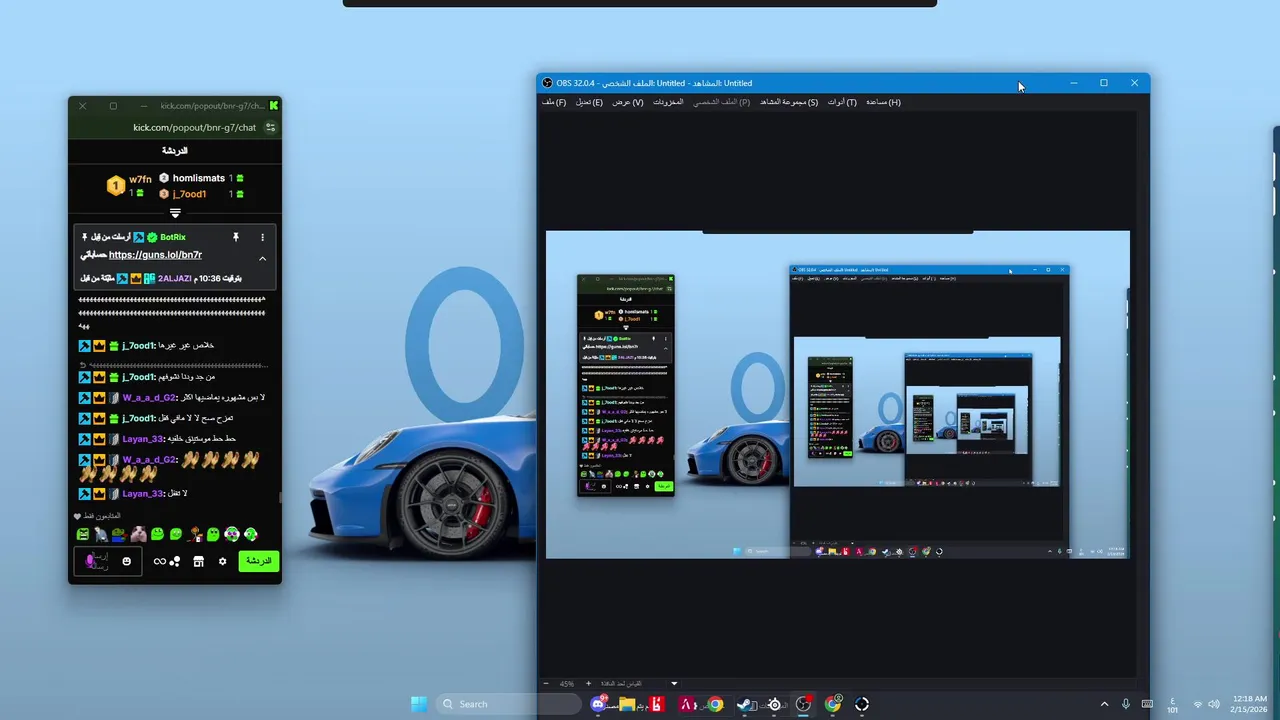Image resolution: width=1280 pixels, height=720 pixels.
Task: Open OBS المخزونات docks menu
Action: pos(668,102)
